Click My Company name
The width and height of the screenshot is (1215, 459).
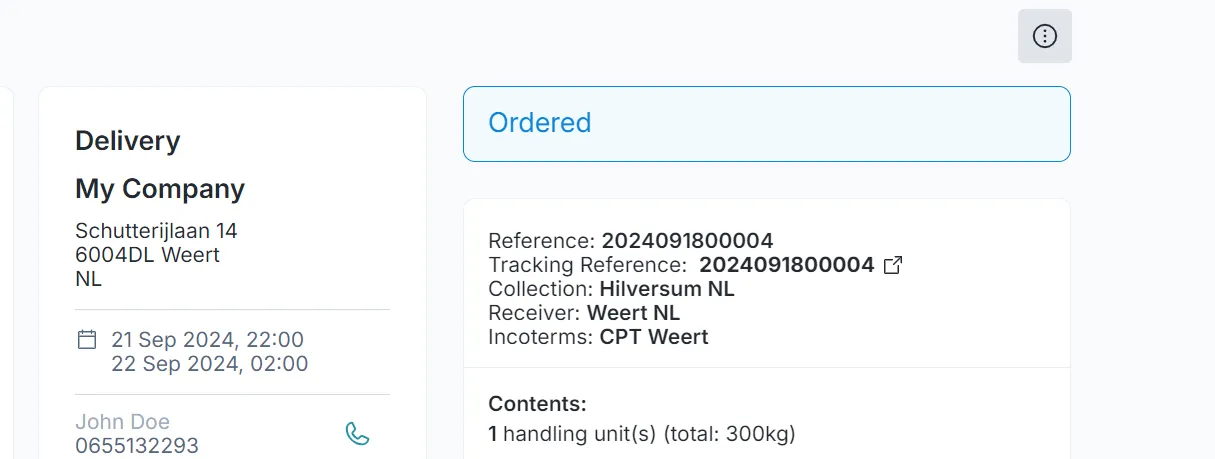[160, 189]
